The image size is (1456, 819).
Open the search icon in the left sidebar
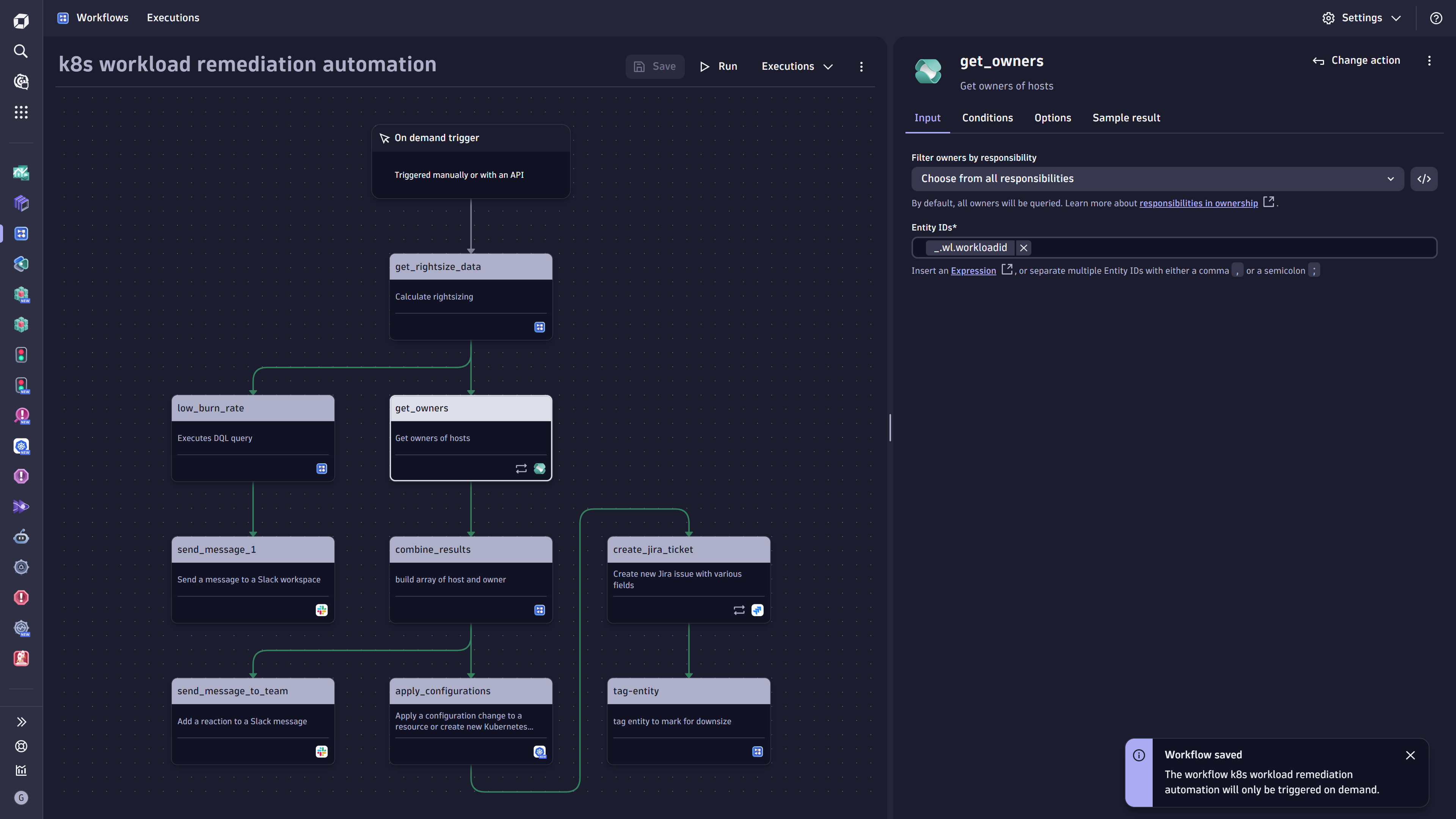pos(21,52)
